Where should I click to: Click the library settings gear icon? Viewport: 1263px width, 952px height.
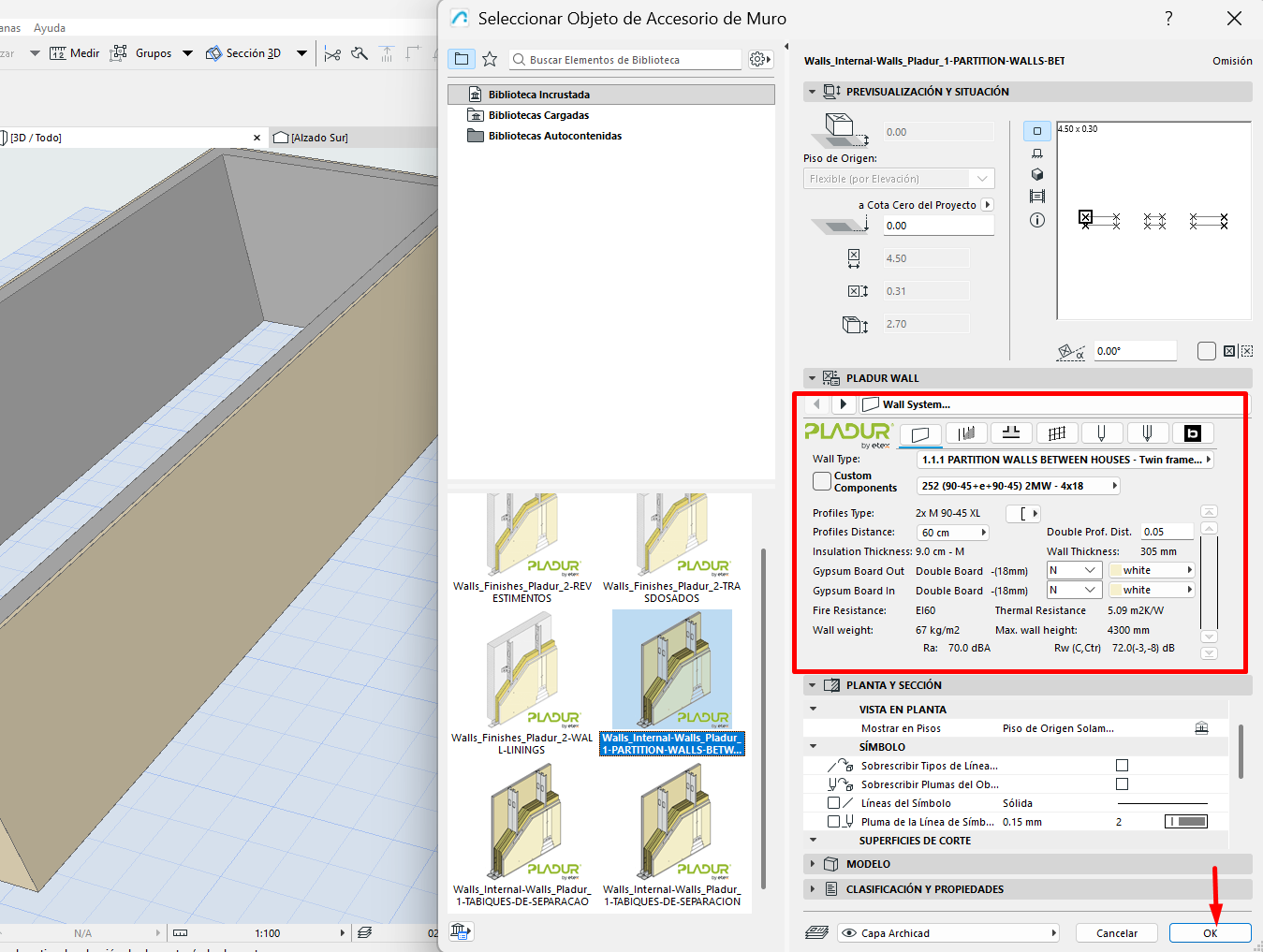[759, 59]
